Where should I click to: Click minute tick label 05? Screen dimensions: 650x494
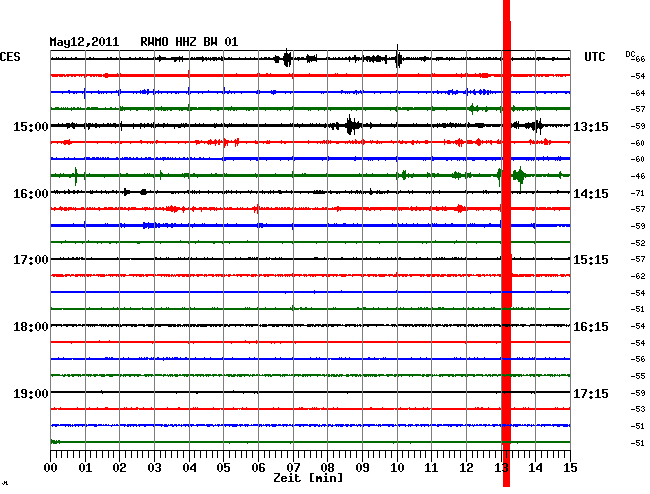coord(223,468)
